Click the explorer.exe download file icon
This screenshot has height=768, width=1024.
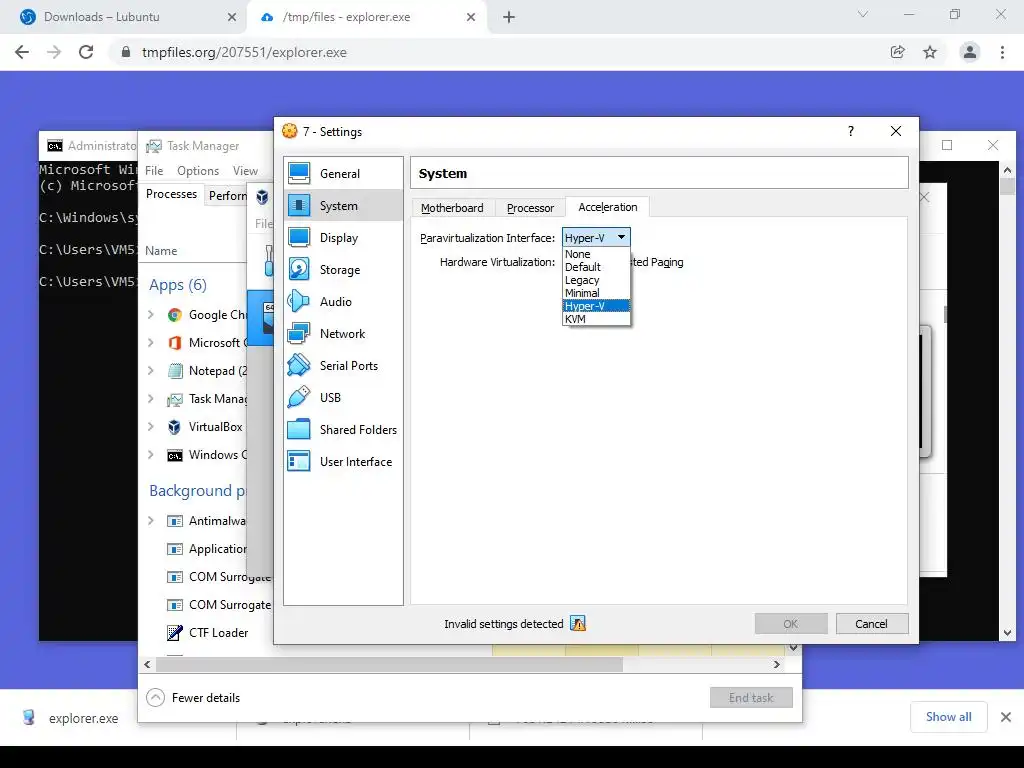point(29,718)
